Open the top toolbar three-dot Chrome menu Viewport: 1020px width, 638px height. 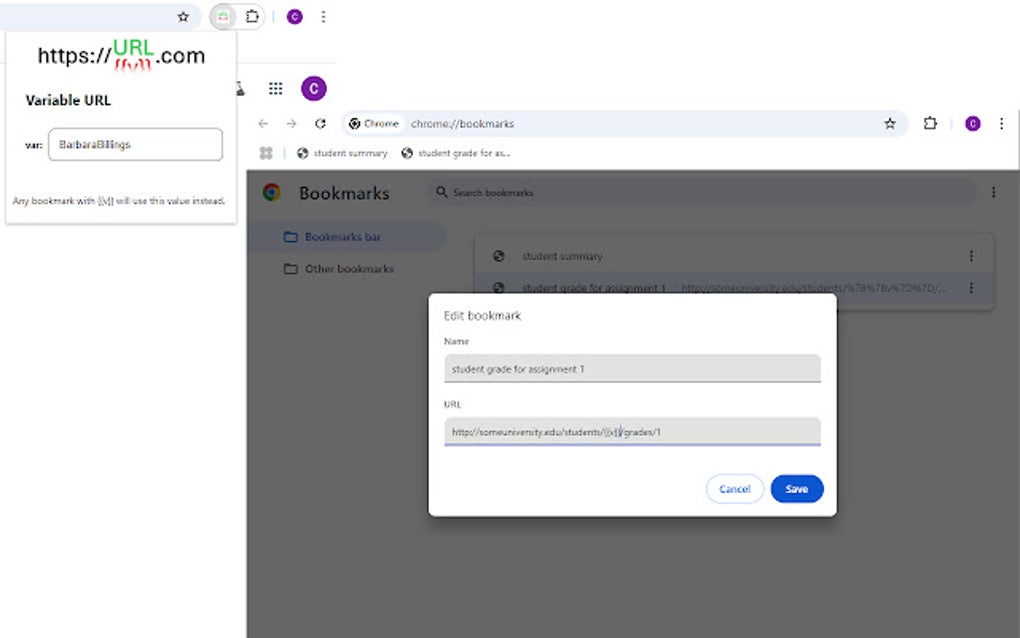pos(323,17)
